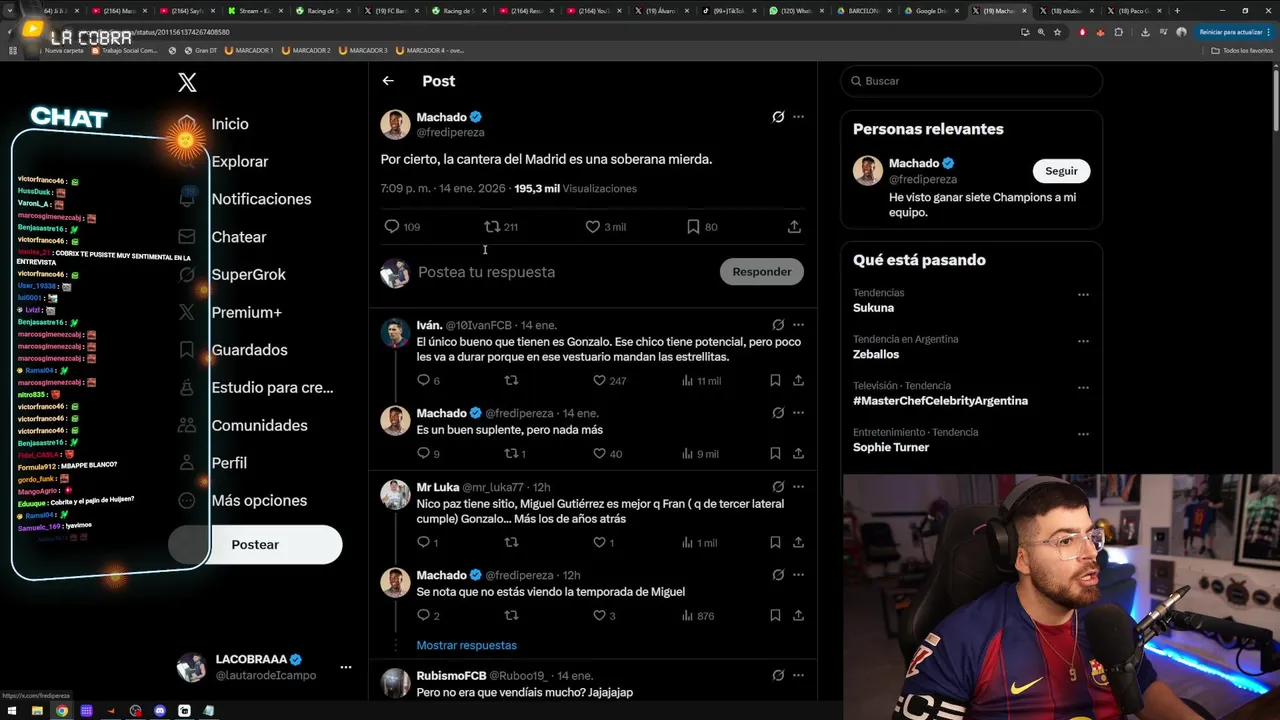Image resolution: width=1280 pixels, height=720 pixels.
Task: Click Mostrar respuestas link
Action: [x=466, y=645]
